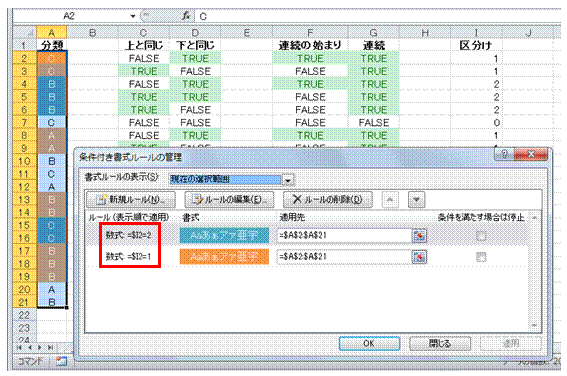This screenshot has height=376, width=567.
Task: Click the 新規ルール button
Action: click(x=131, y=200)
